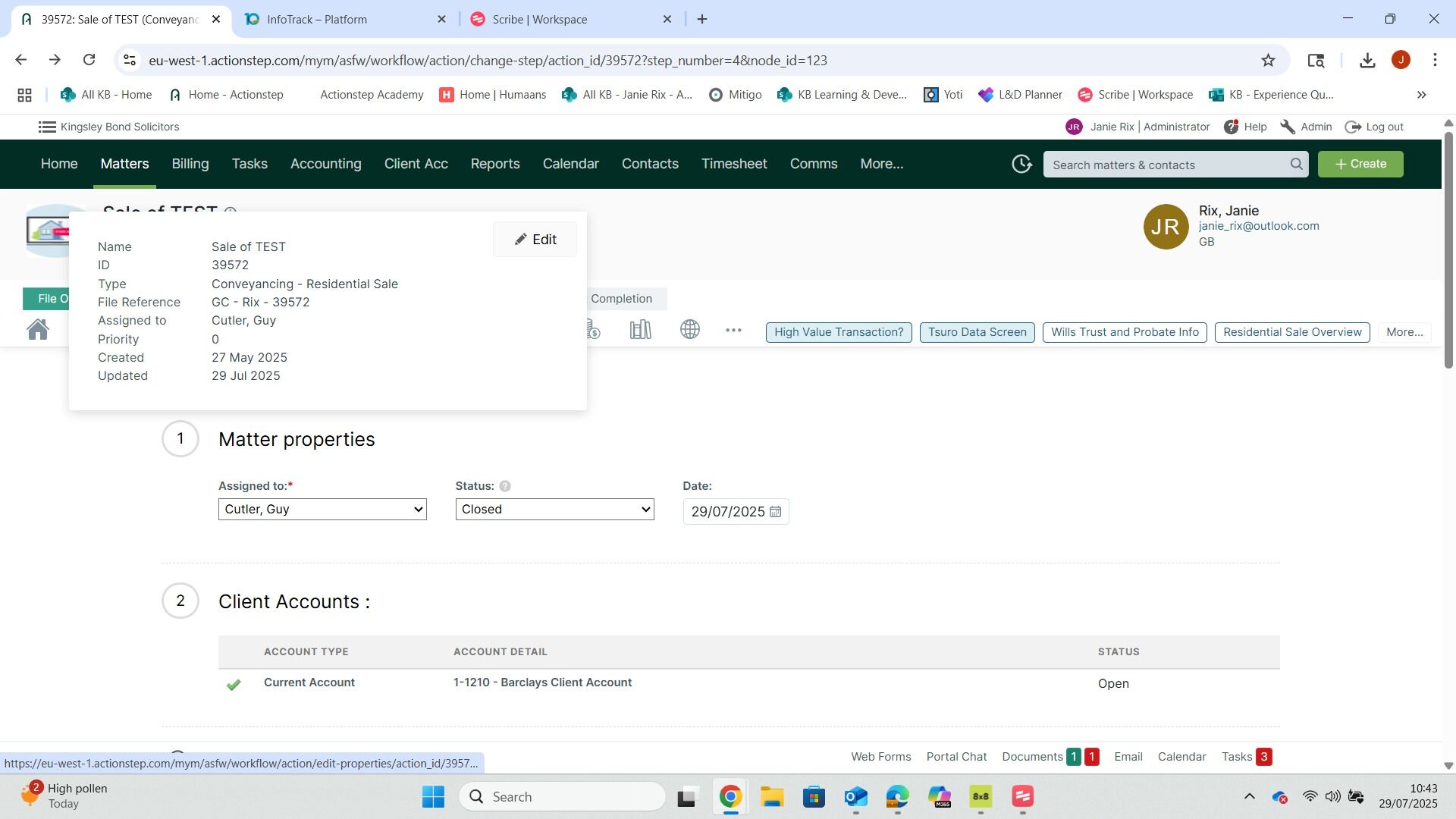Screen dimensions: 1456x819
Task: Open the Status dropdown showing Closed
Action: 554,510
